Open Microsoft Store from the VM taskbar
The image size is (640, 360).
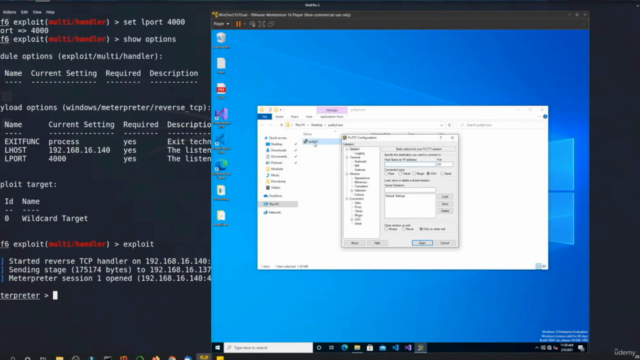pos(370,348)
